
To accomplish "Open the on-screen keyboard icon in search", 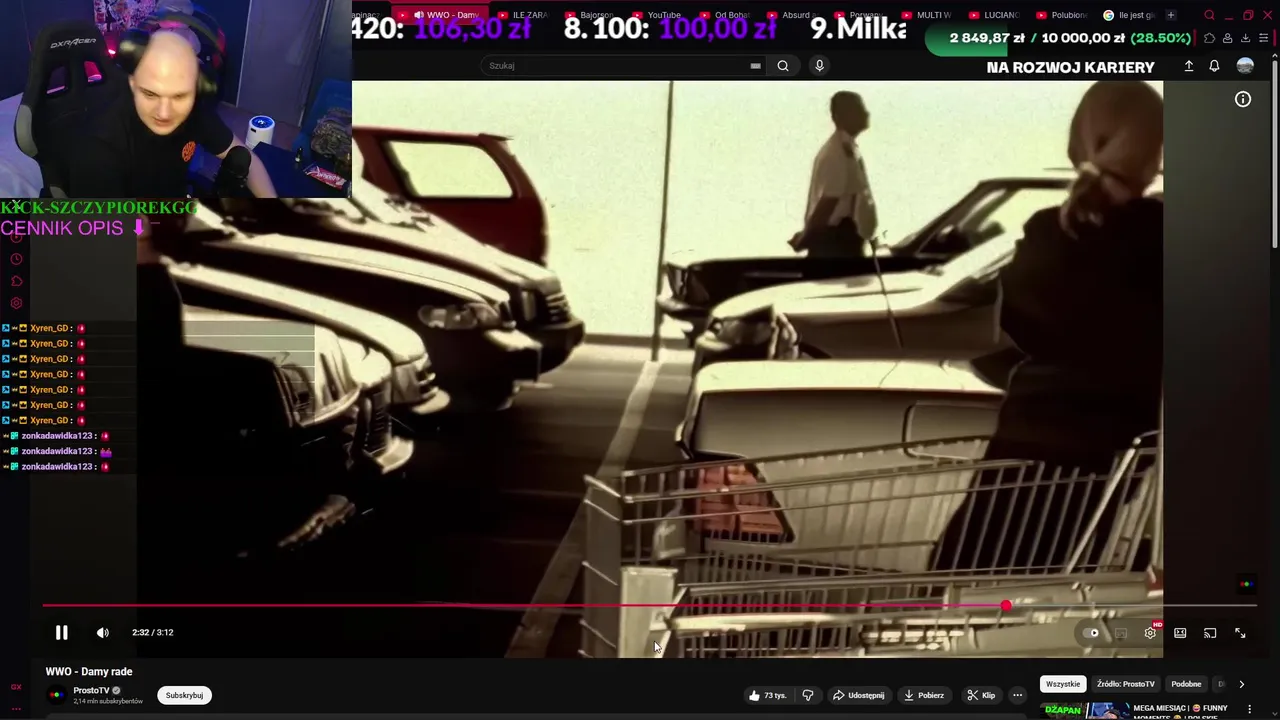I will [x=755, y=65].
